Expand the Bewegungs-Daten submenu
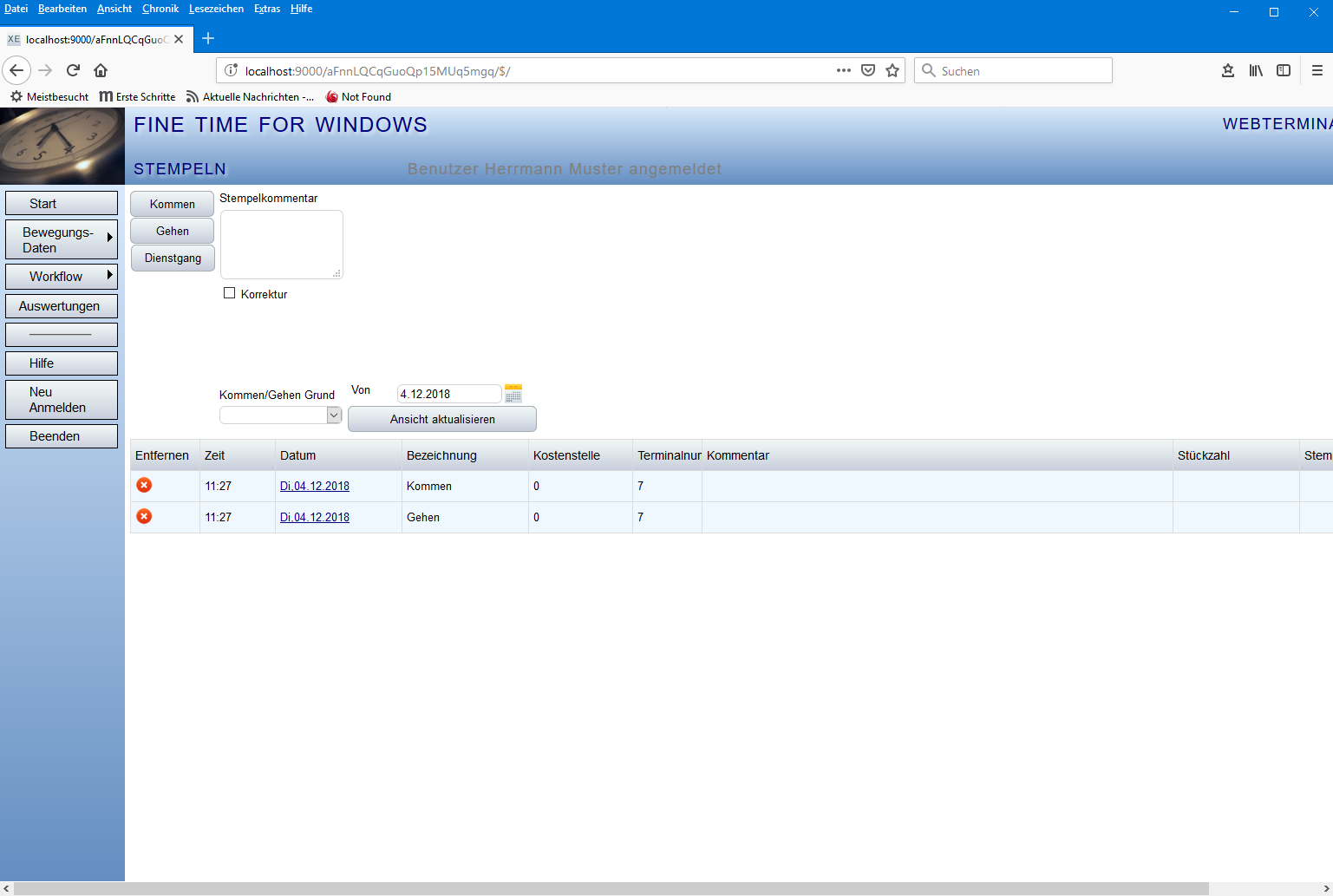 [62, 239]
